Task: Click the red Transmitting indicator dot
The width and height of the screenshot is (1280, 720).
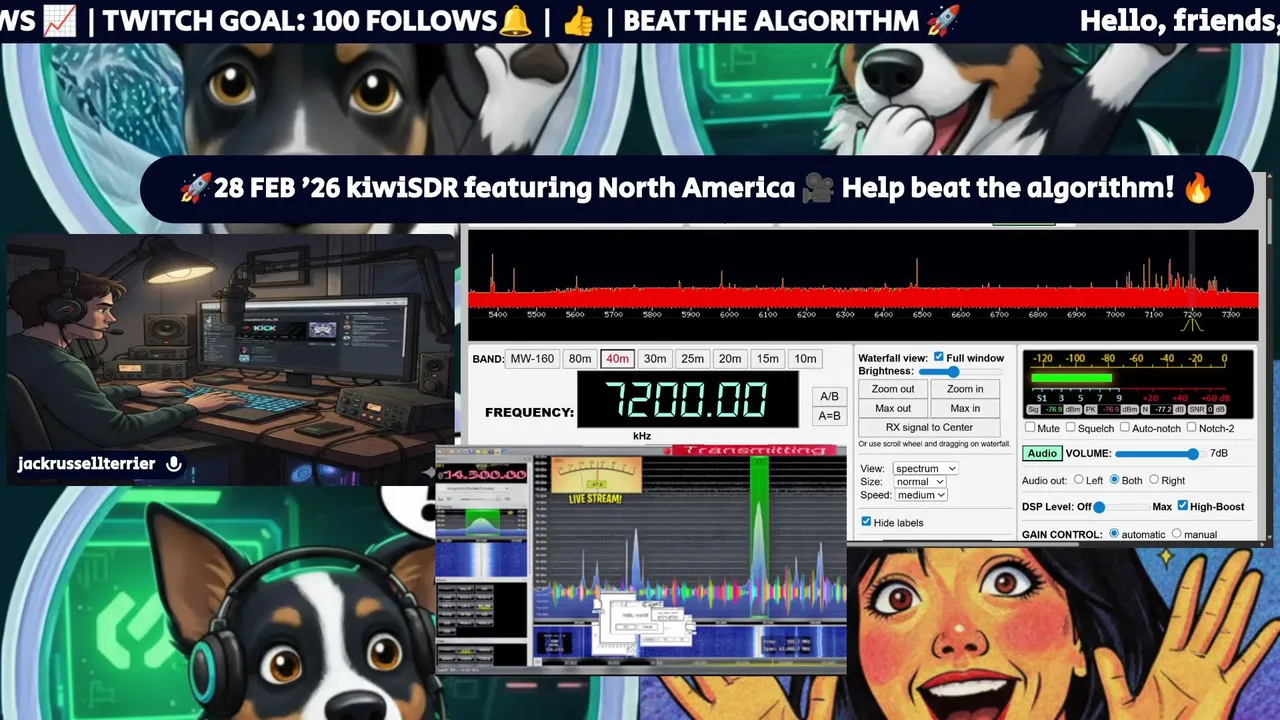Action: point(666,450)
